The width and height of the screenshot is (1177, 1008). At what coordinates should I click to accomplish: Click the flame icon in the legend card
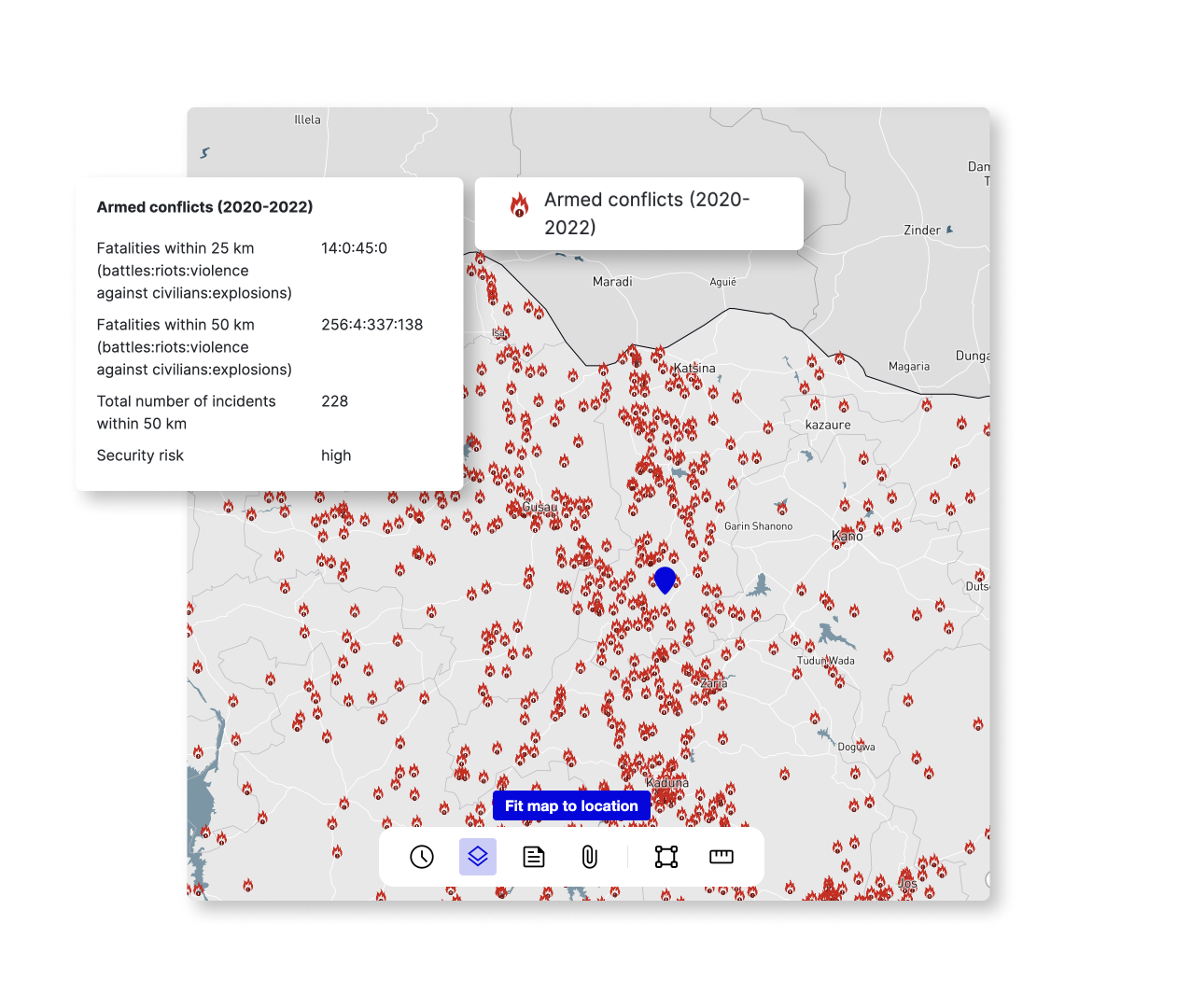(519, 205)
